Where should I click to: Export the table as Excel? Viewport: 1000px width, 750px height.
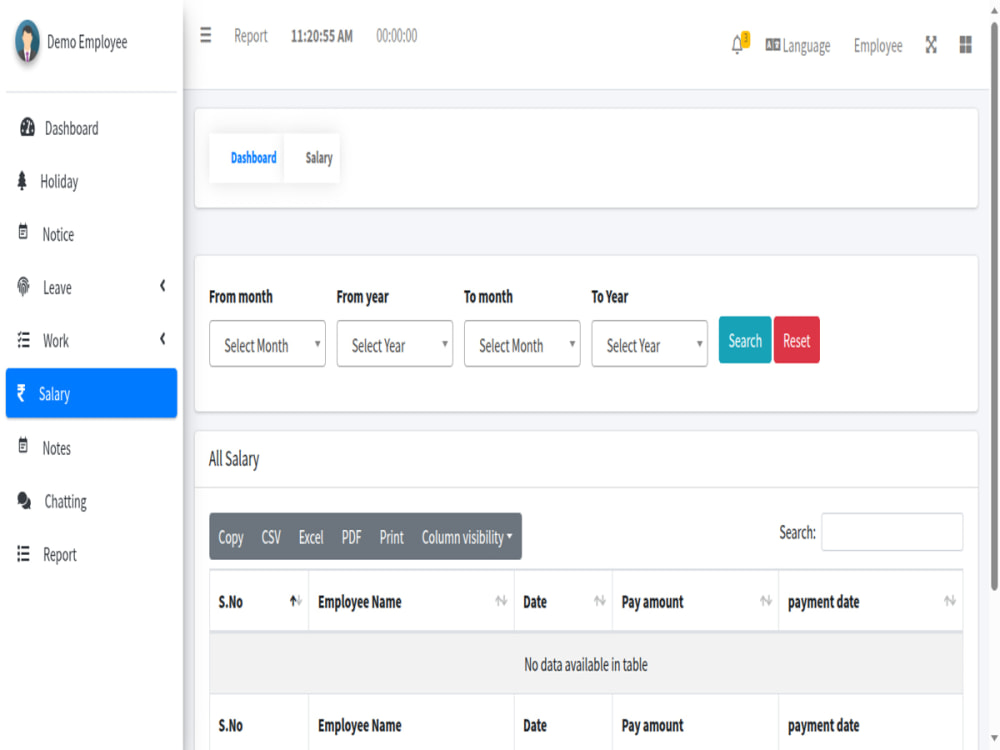(x=311, y=537)
